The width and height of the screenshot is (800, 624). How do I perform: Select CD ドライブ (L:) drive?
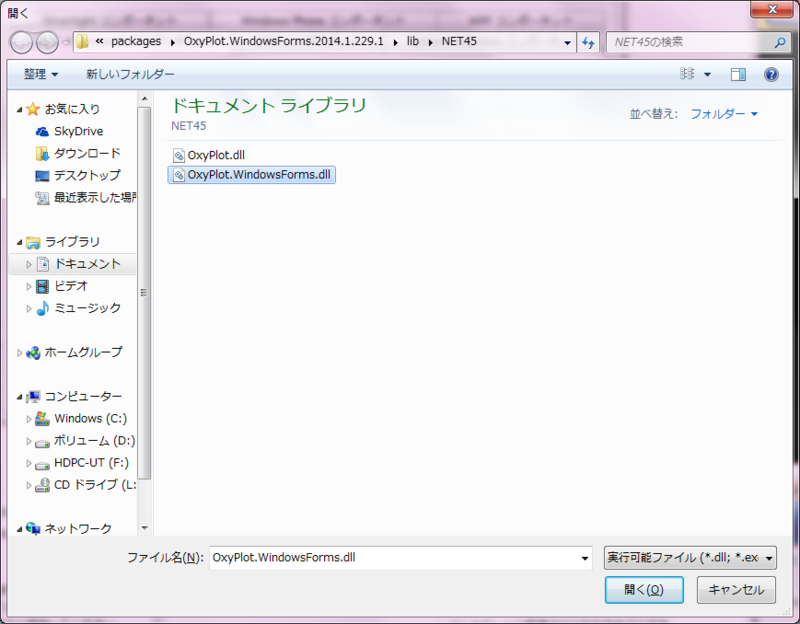click(x=95, y=485)
